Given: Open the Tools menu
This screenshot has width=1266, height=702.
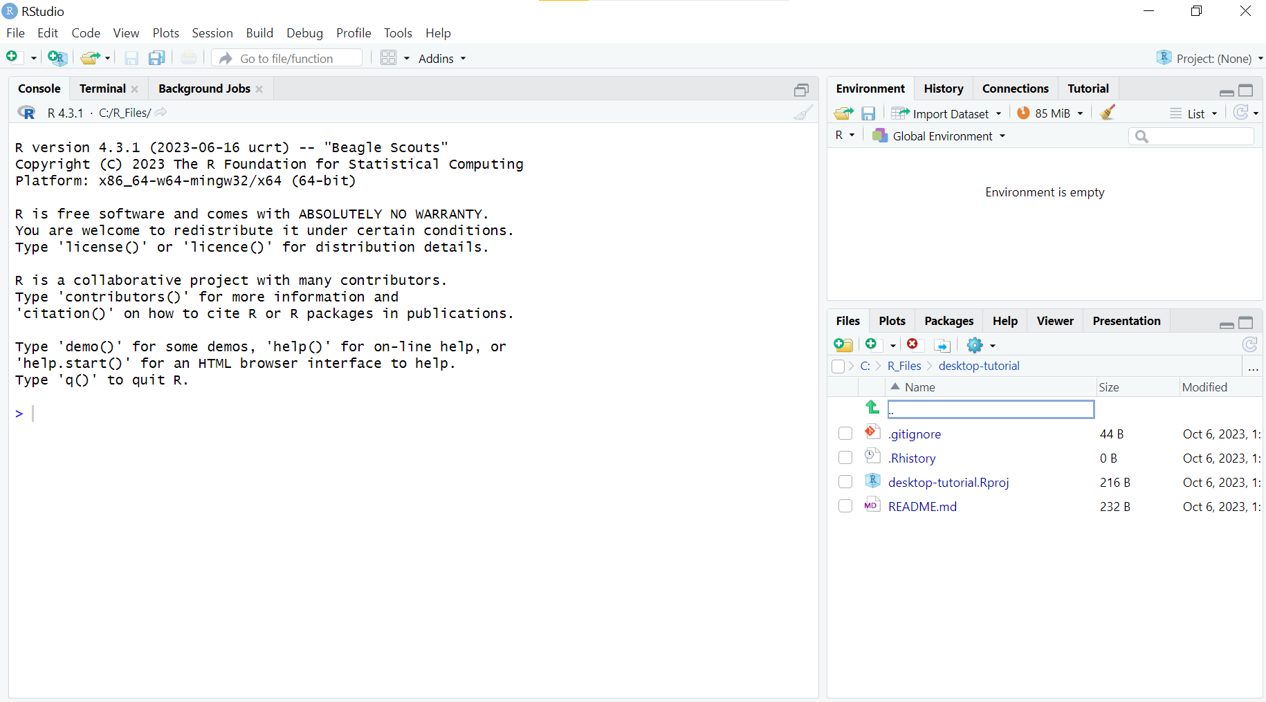Looking at the screenshot, I should pos(398,33).
